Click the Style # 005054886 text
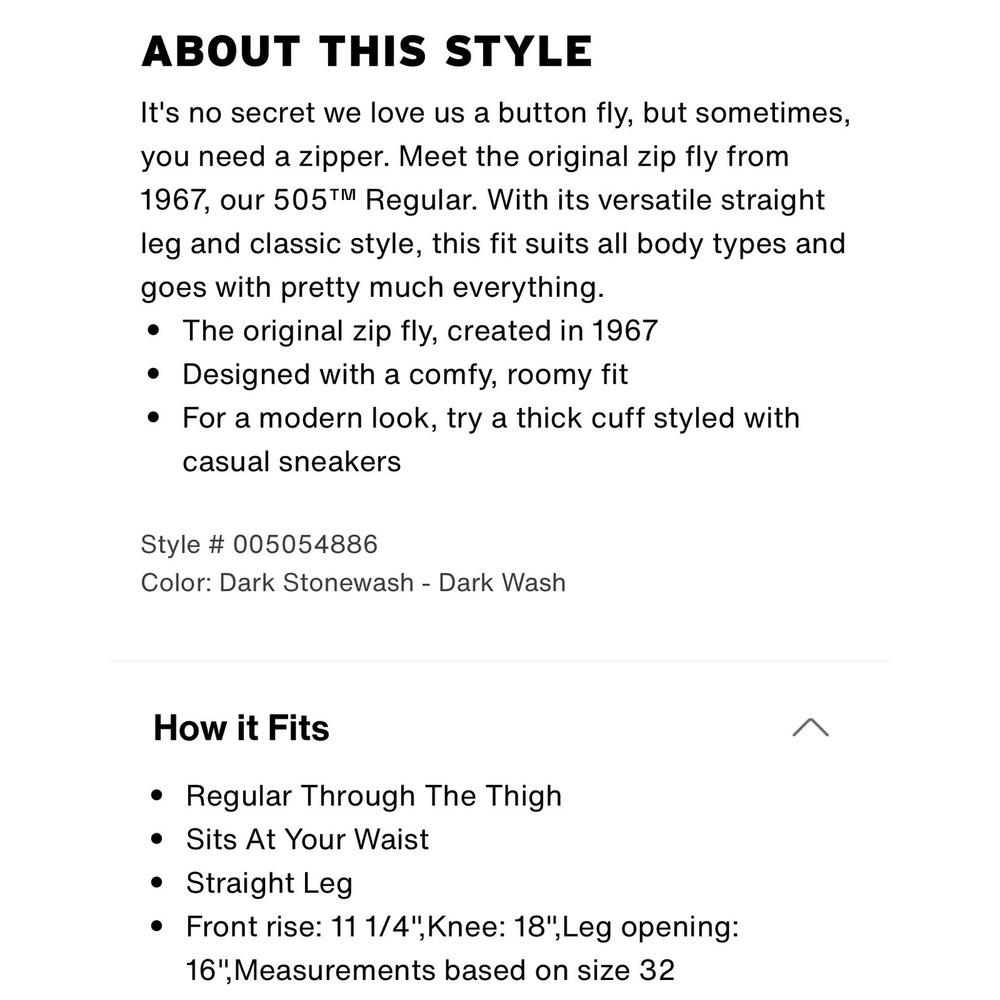 [x=259, y=544]
